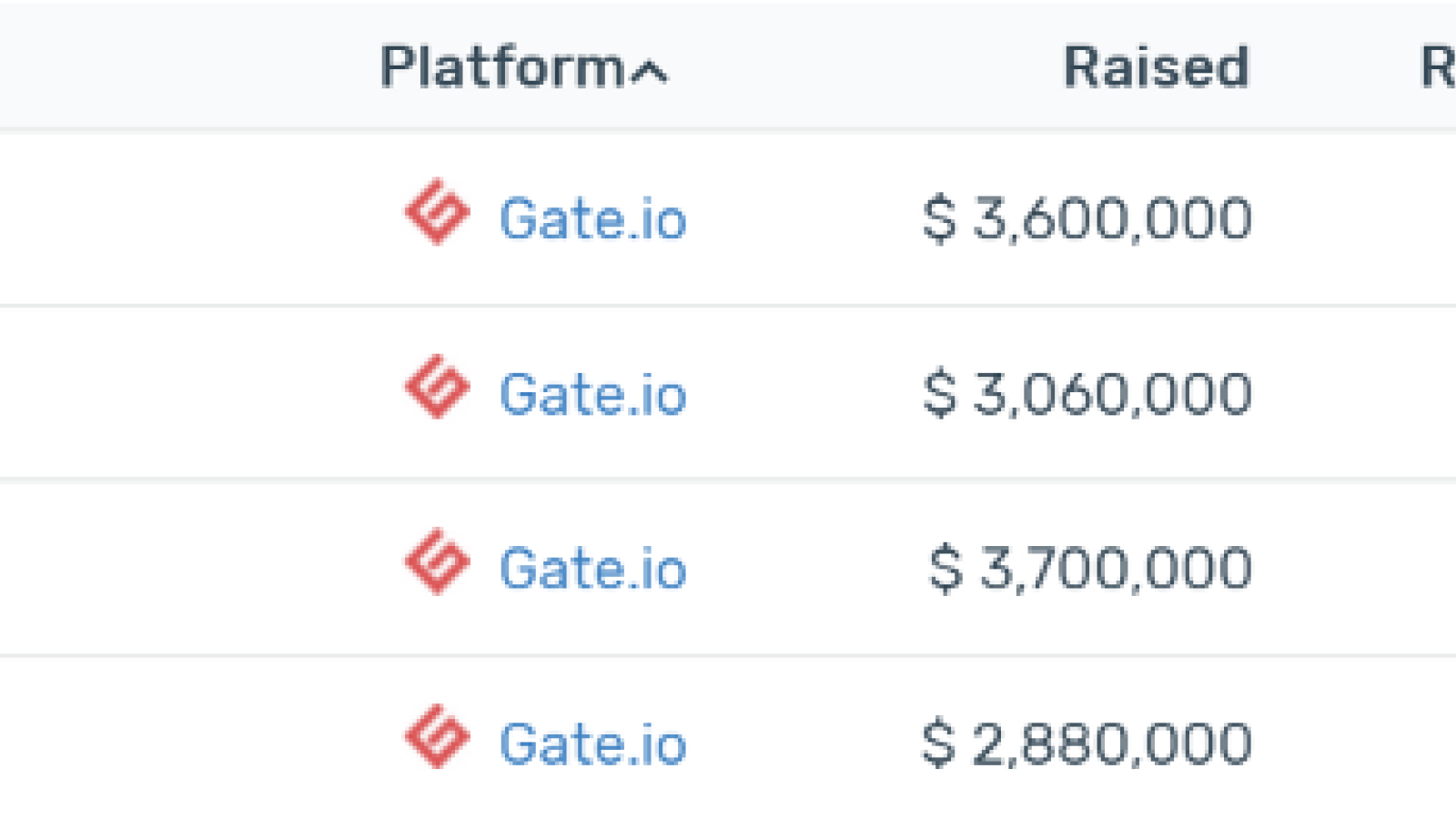Image resolution: width=1456 pixels, height=819 pixels.
Task: Click the Gate.io logo icon in the $3,600,000 row
Action: (437, 212)
